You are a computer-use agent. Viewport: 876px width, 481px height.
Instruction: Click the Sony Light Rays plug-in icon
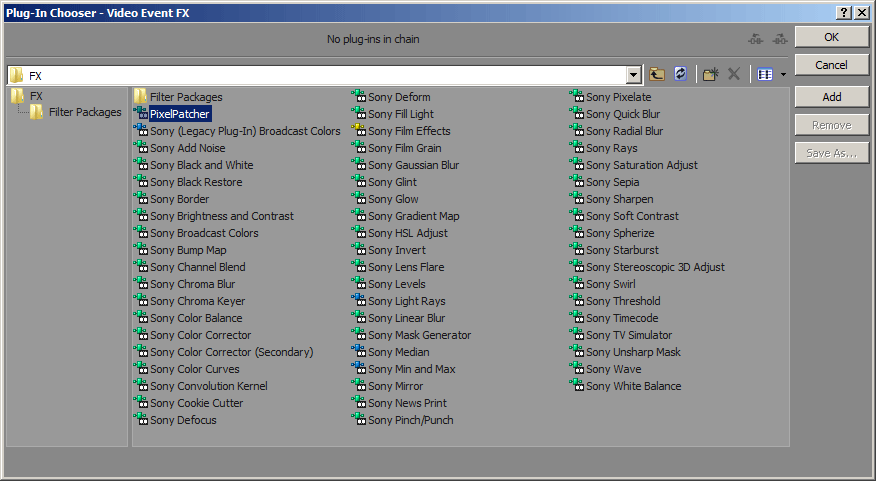[x=358, y=301]
